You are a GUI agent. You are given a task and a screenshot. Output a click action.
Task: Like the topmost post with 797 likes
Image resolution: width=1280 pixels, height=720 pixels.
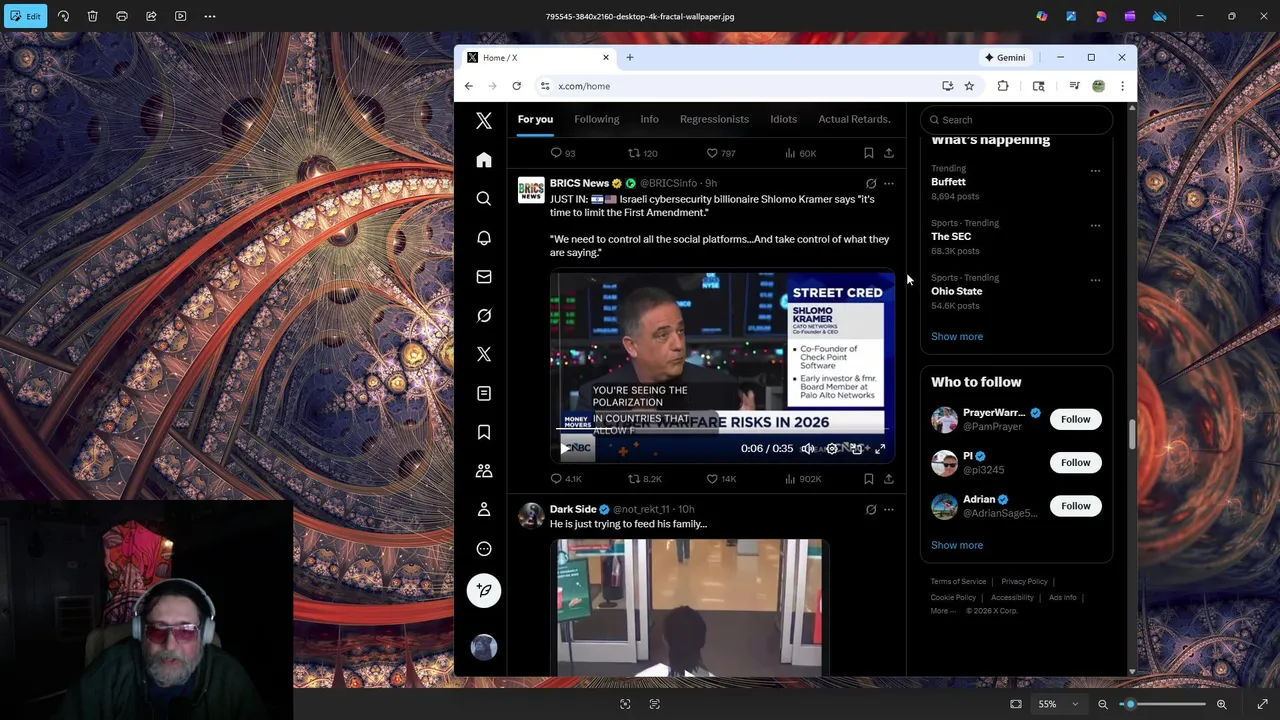tap(720, 153)
